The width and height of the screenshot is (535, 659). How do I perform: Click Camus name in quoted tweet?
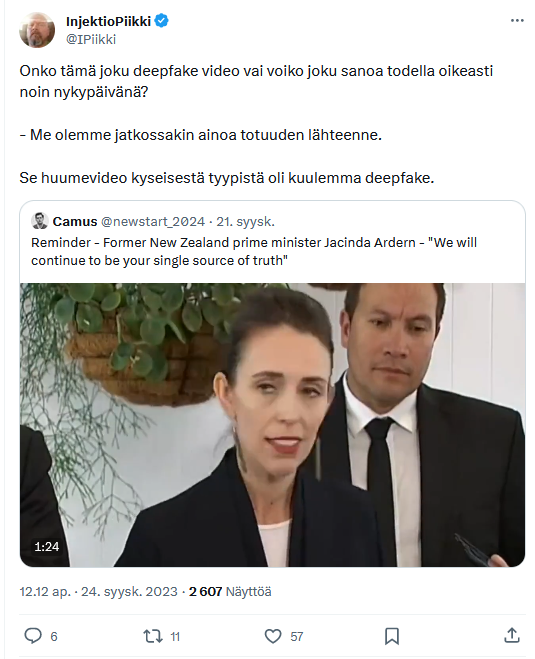[75, 221]
